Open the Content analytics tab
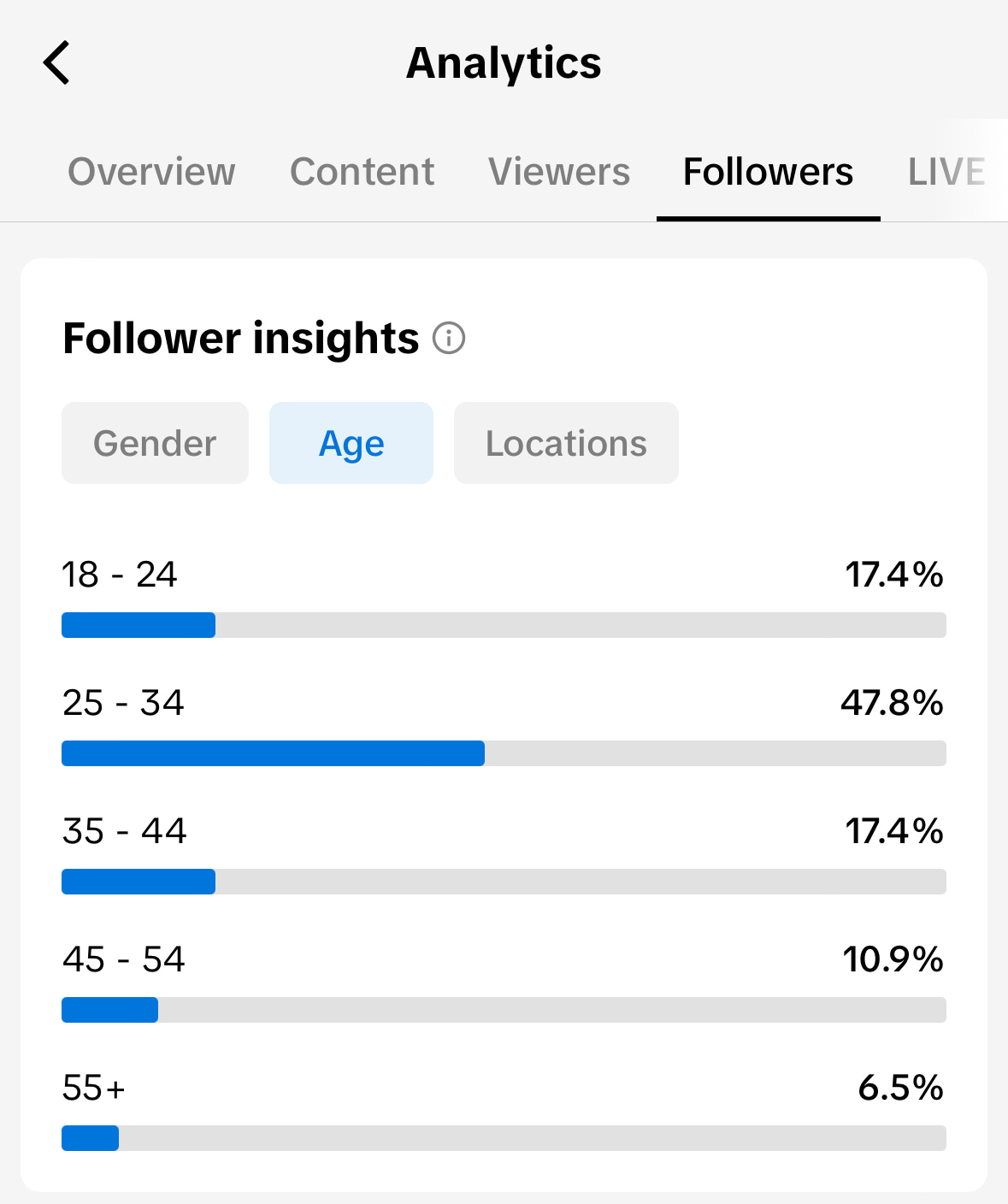The image size is (1008, 1204). 362,171
